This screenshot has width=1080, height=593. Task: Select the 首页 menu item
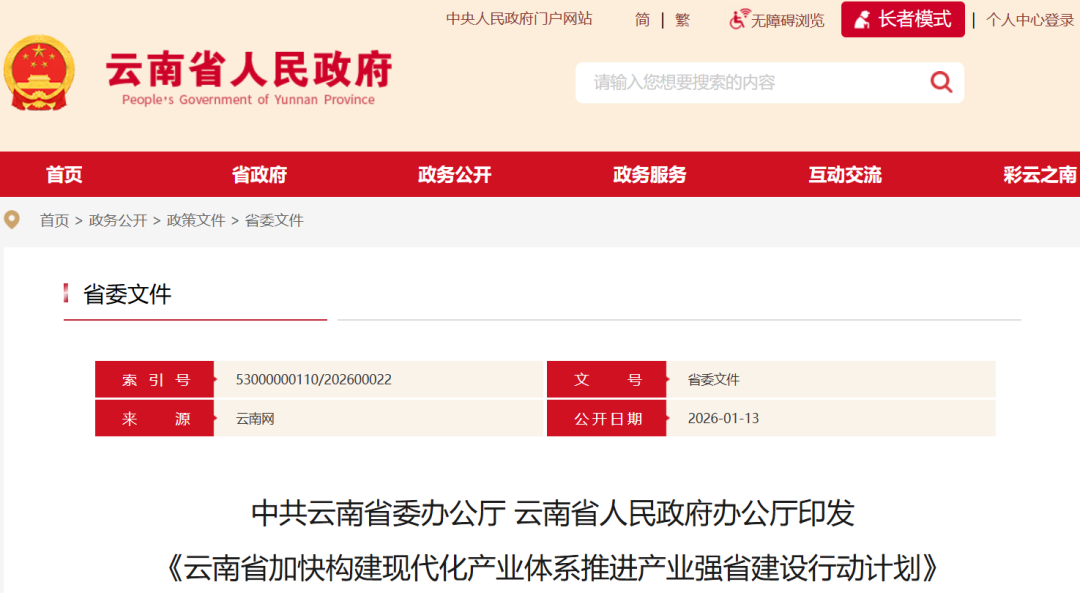pyautogui.click(x=63, y=174)
